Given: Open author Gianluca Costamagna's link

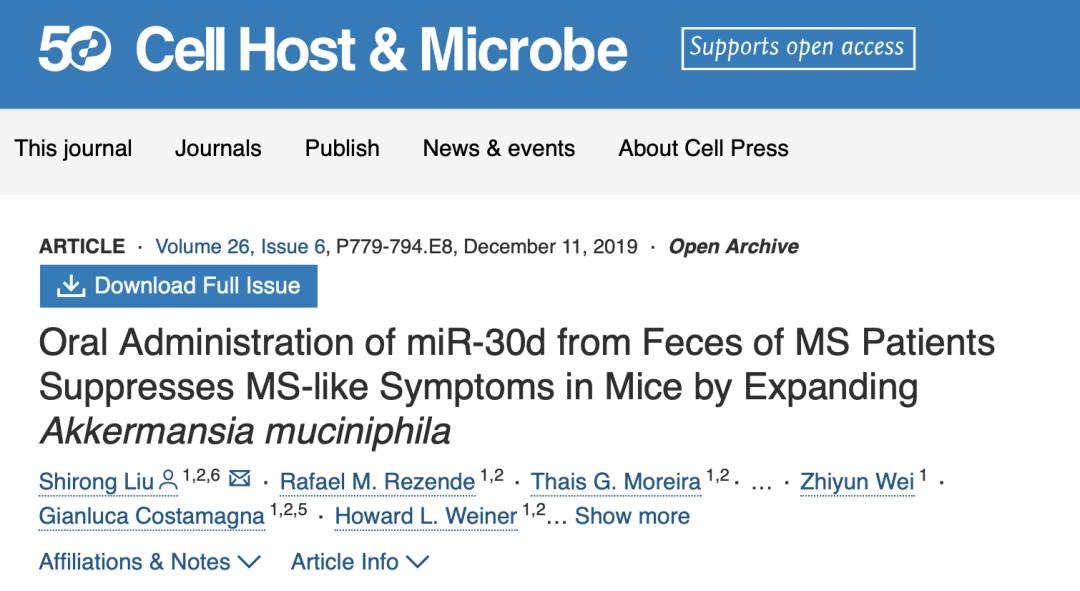Looking at the screenshot, I should pos(152,516).
